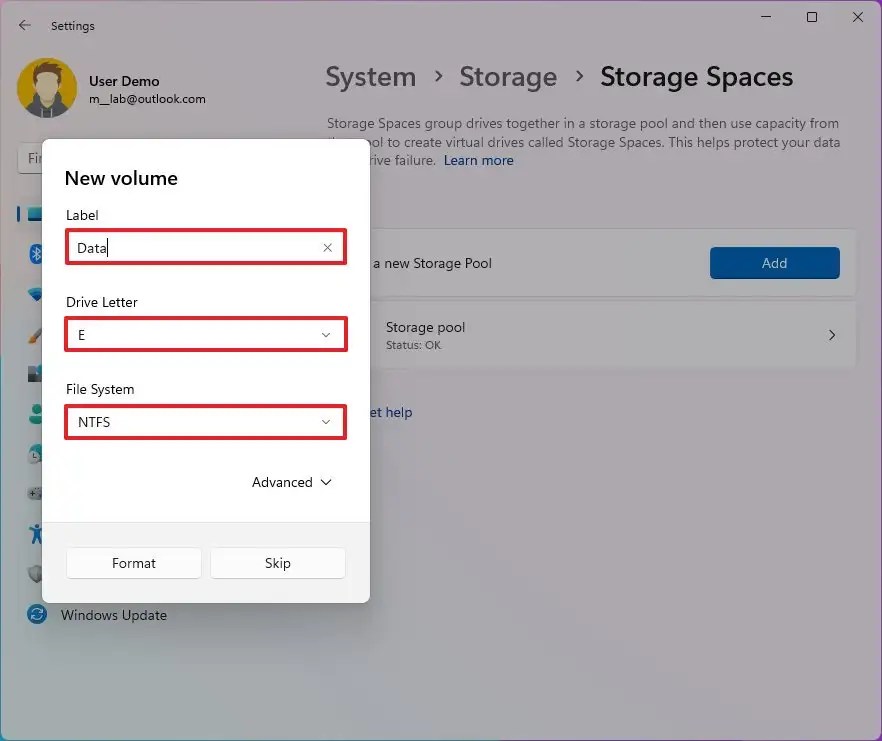Click the Data label input field
Image resolution: width=882 pixels, height=741 pixels.
point(180,247)
